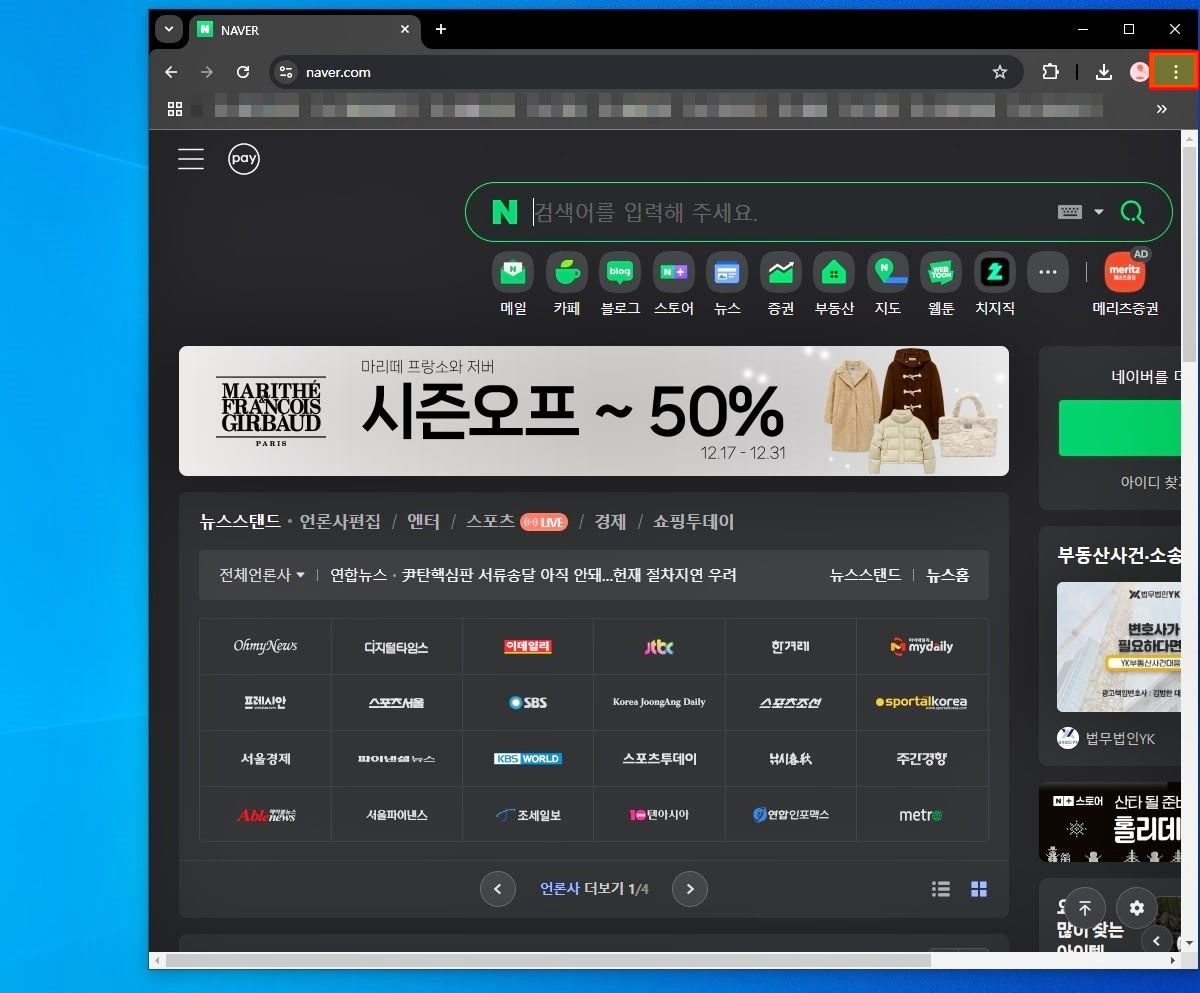Switch newsstand to grid view
Image resolution: width=1200 pixels, height=993 pixels.
(979, 888)
